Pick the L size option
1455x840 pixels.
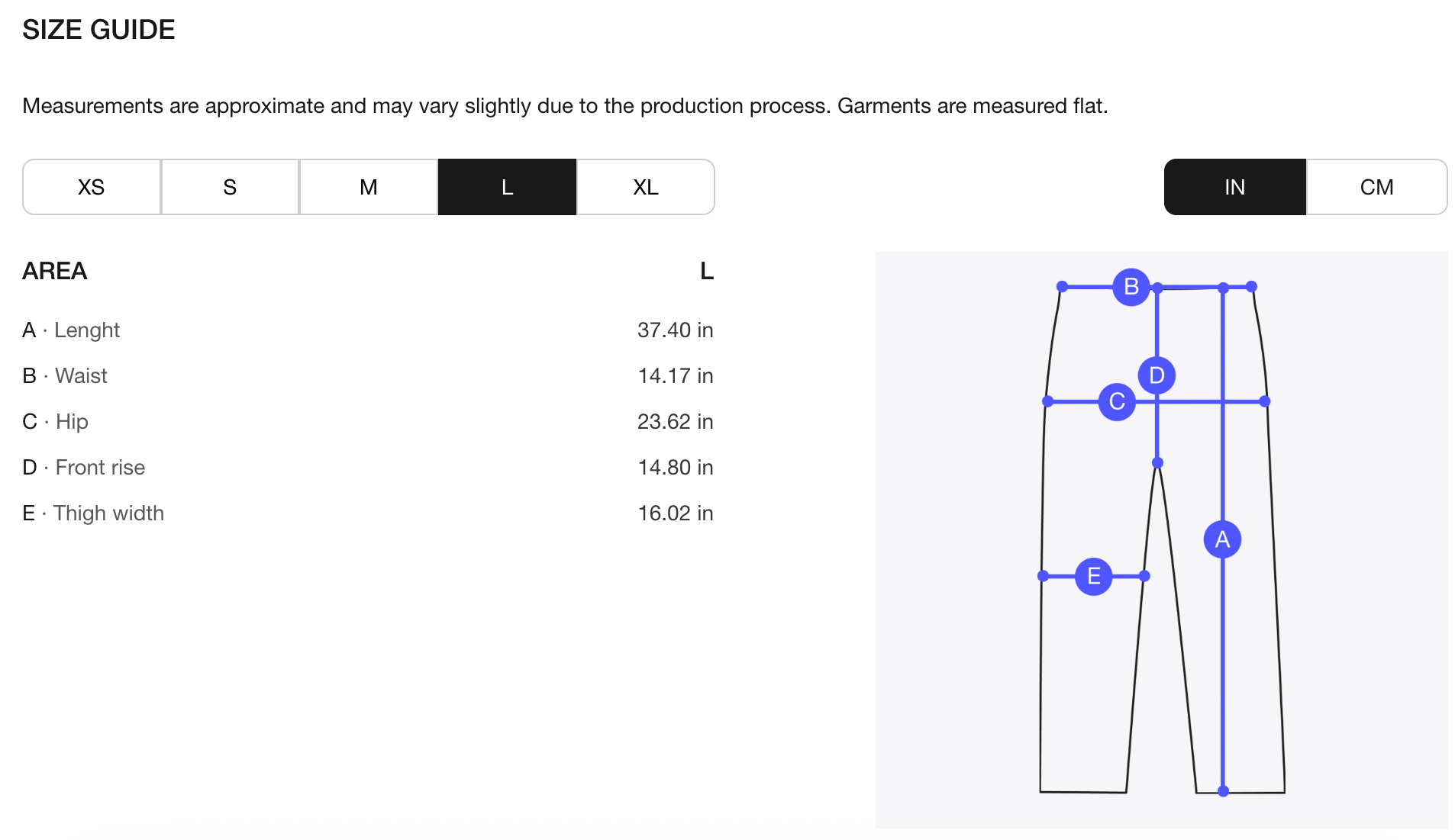click(507, 187)
